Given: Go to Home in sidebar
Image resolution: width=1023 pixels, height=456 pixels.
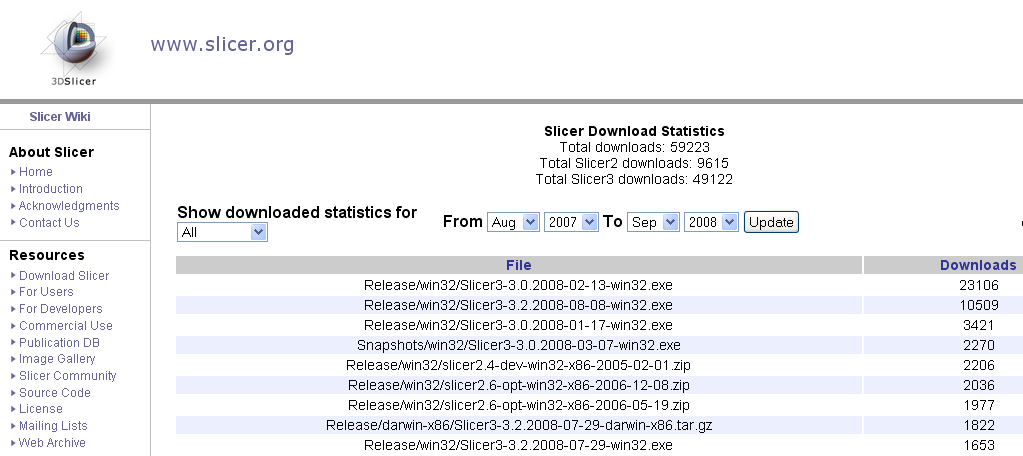Looking at the screenshot, I should [36, 172].
